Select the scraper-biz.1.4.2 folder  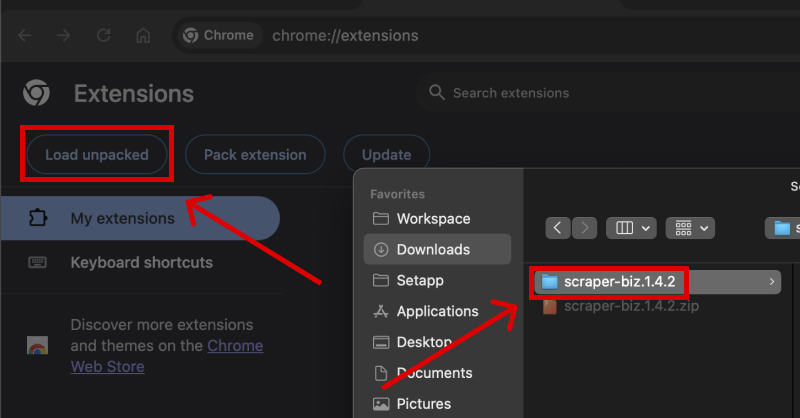(658, 282)
